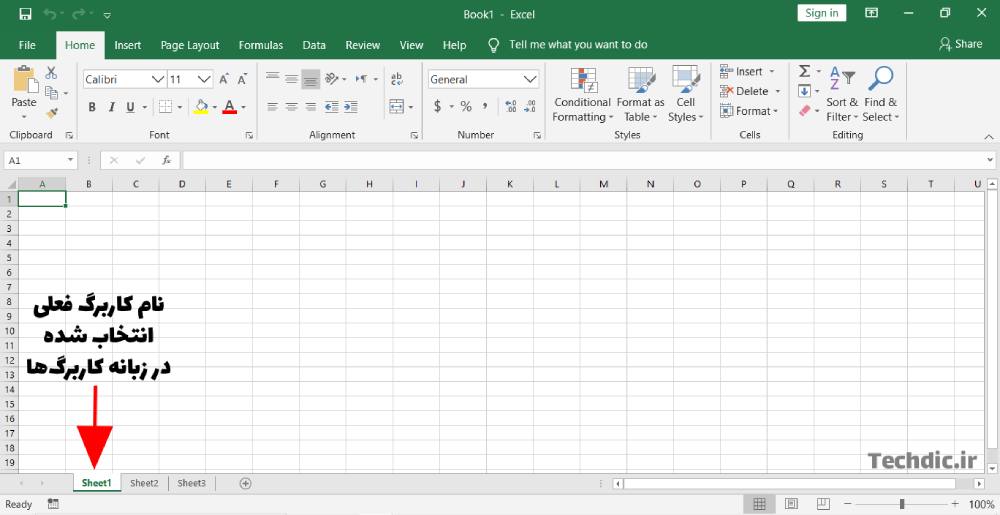Open the General number format dropdown
This screenshot has height=515, width=1000.
pyautogui.click(x=530, y=79)
